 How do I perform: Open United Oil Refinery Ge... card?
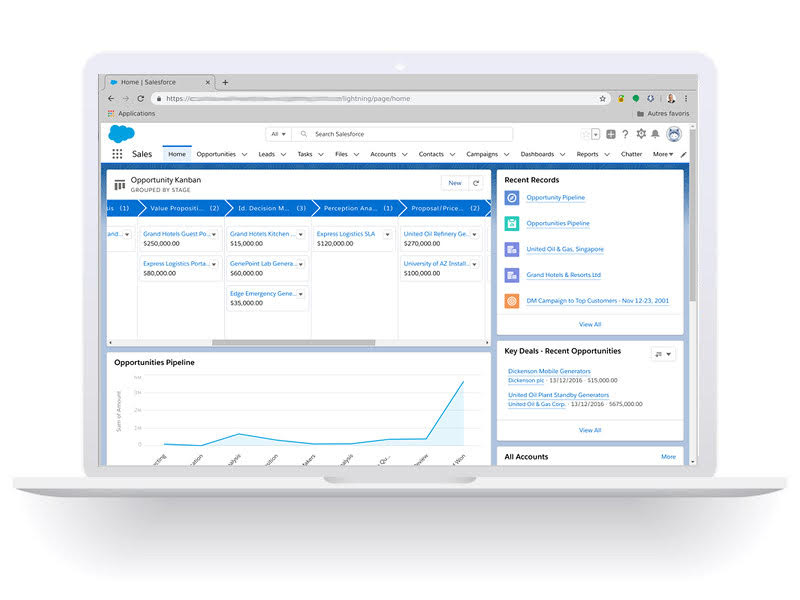(435, 234)
